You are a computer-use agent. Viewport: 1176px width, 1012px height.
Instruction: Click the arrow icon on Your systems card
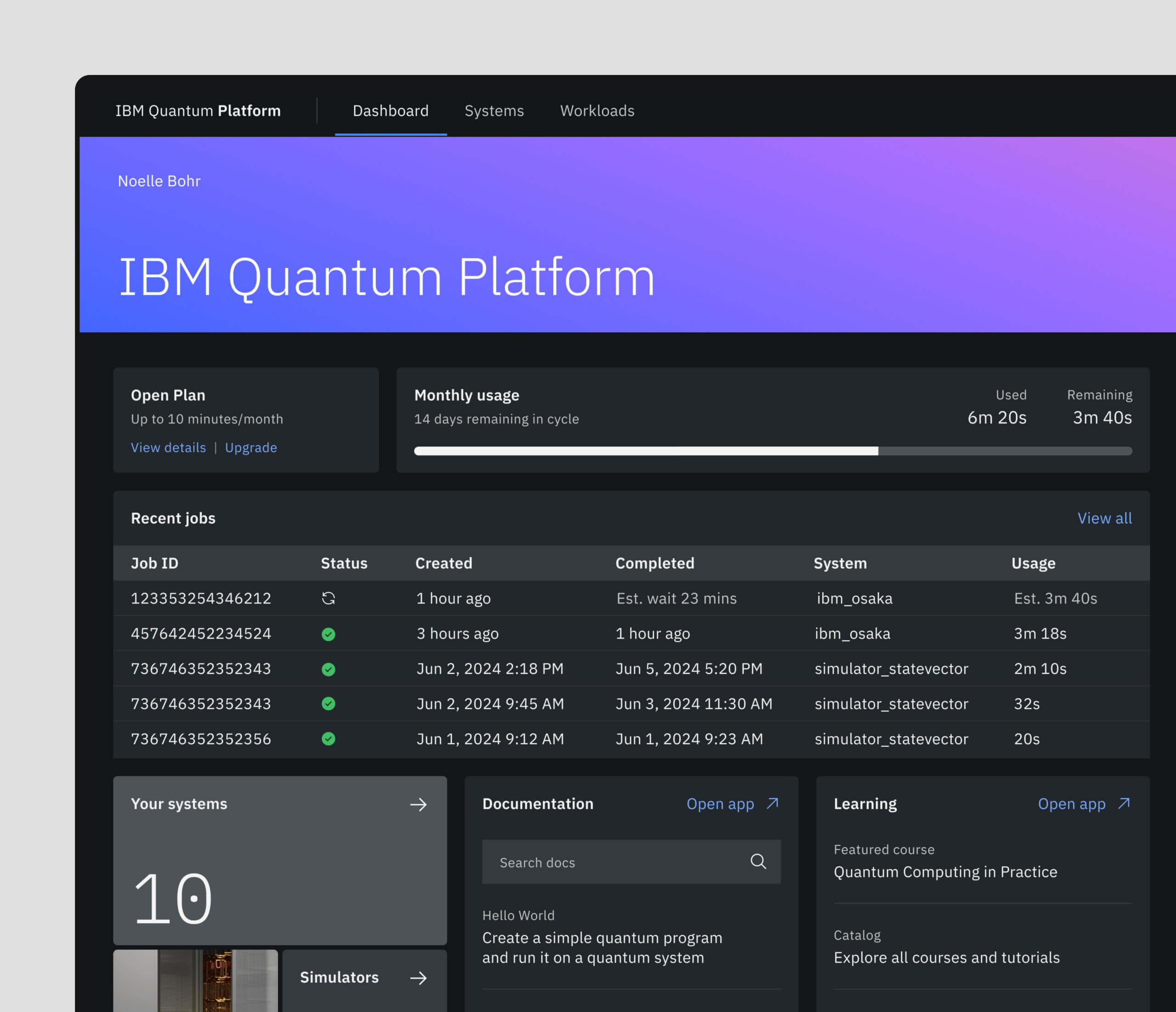click(418, 804)
